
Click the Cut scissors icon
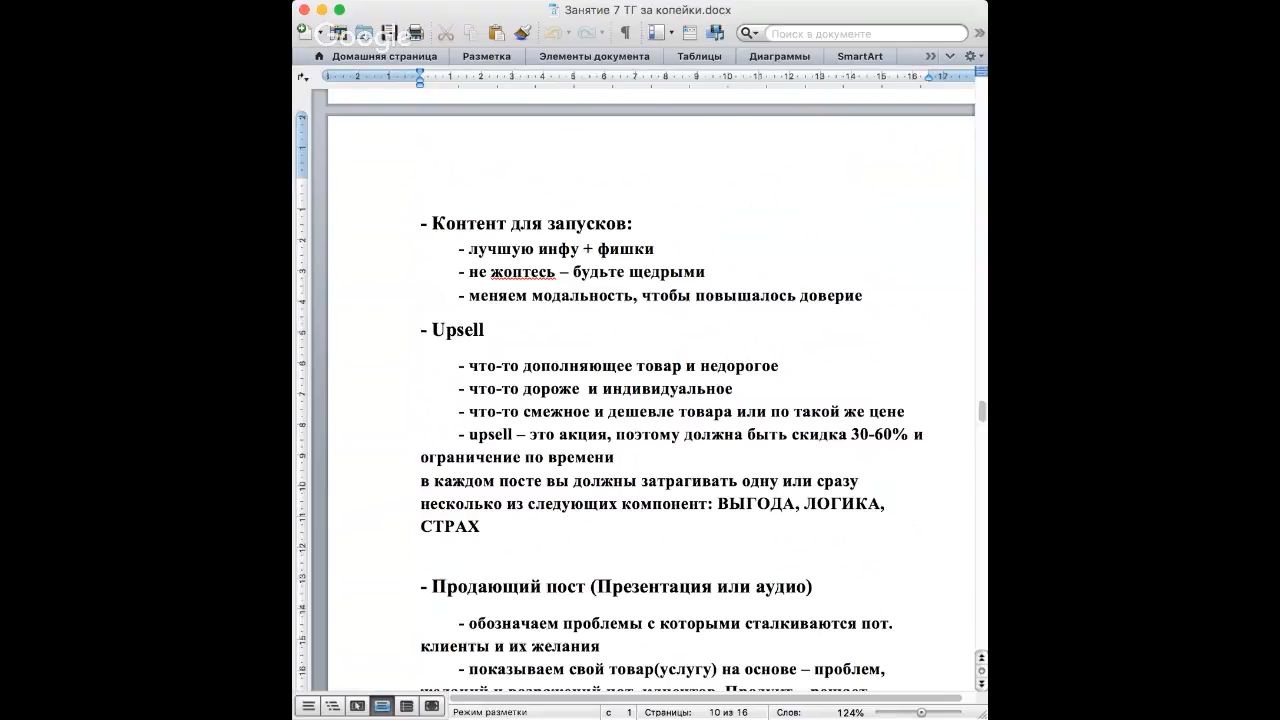point(446,34)
